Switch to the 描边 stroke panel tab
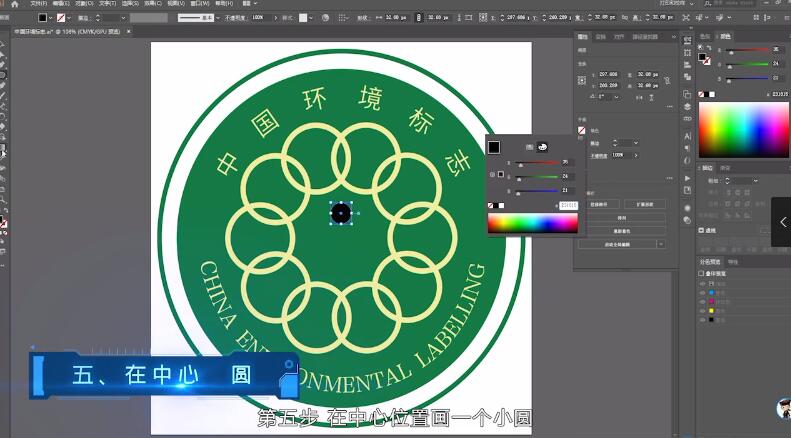 (x=708, y=168)
